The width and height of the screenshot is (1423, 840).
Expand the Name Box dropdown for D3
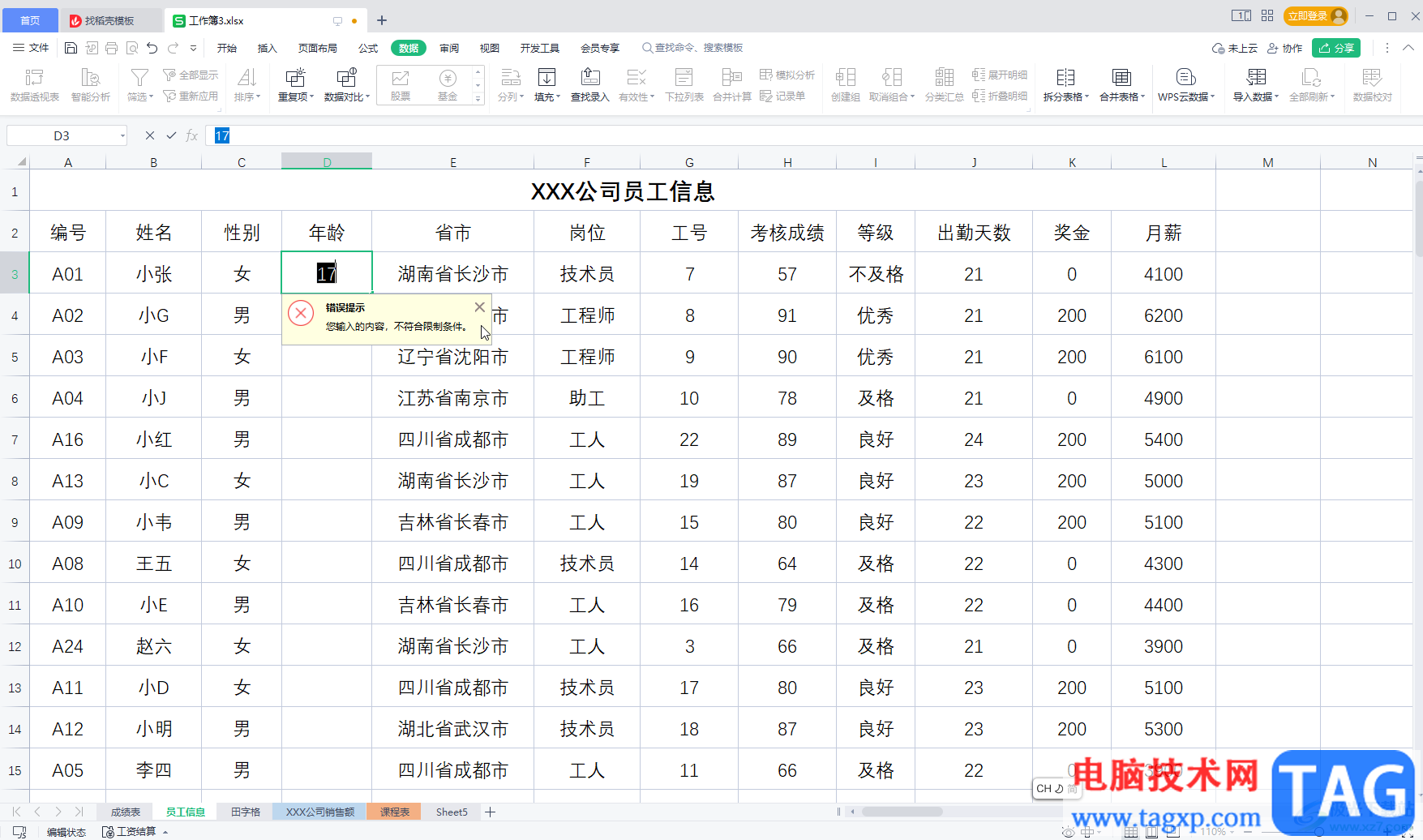pyautogui.click(x=122, y=135)
